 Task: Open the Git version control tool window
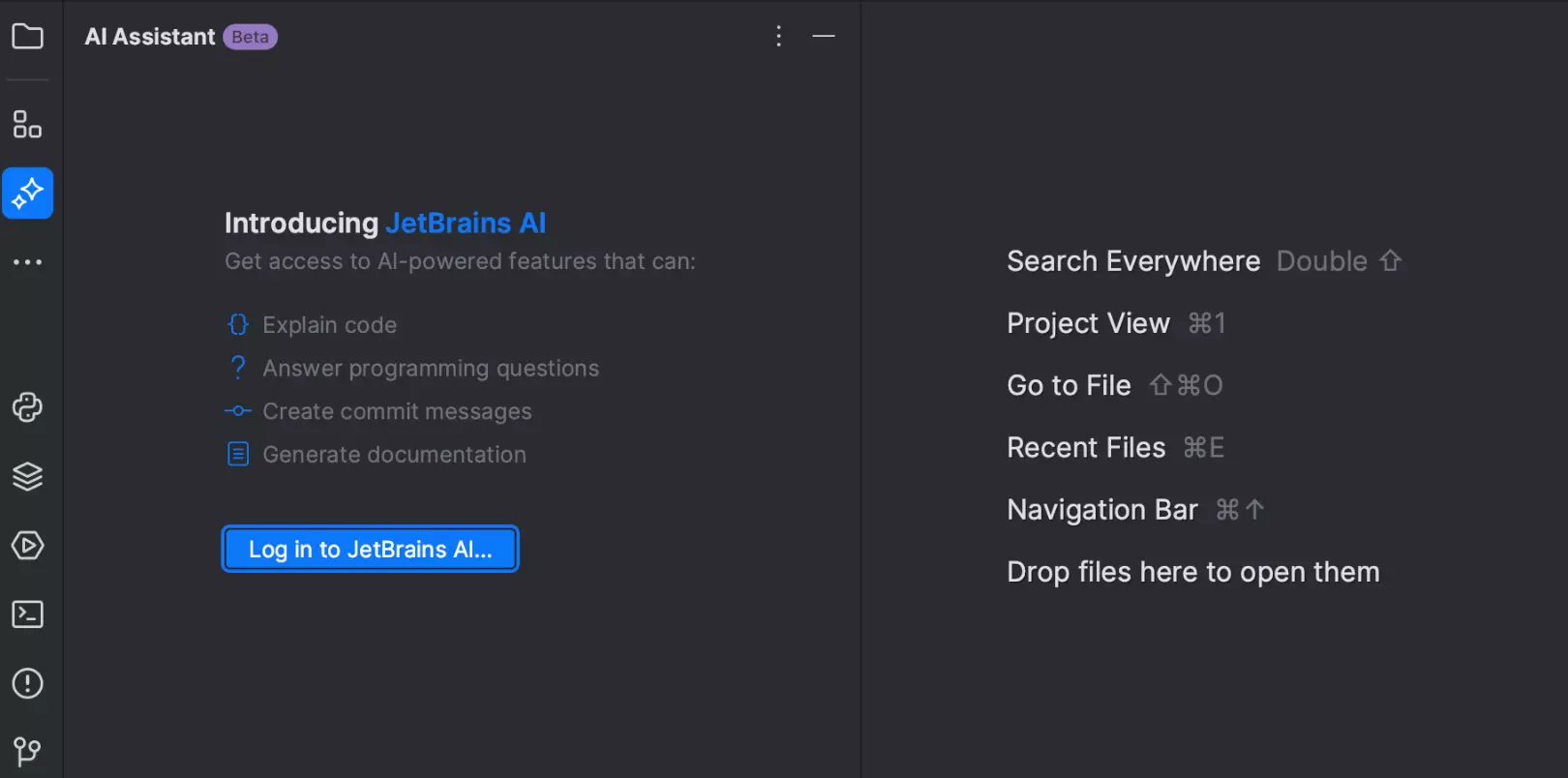tap(27, 751)
